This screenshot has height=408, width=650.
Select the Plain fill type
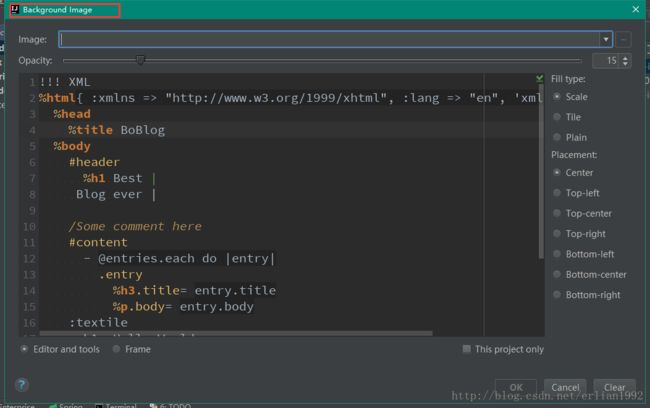point(571,137)
